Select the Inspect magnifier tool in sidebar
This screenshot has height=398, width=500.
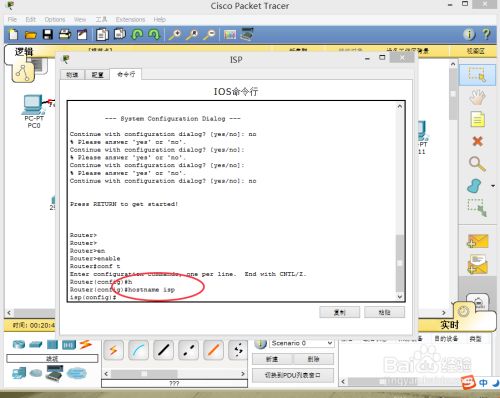click(477, 164)
